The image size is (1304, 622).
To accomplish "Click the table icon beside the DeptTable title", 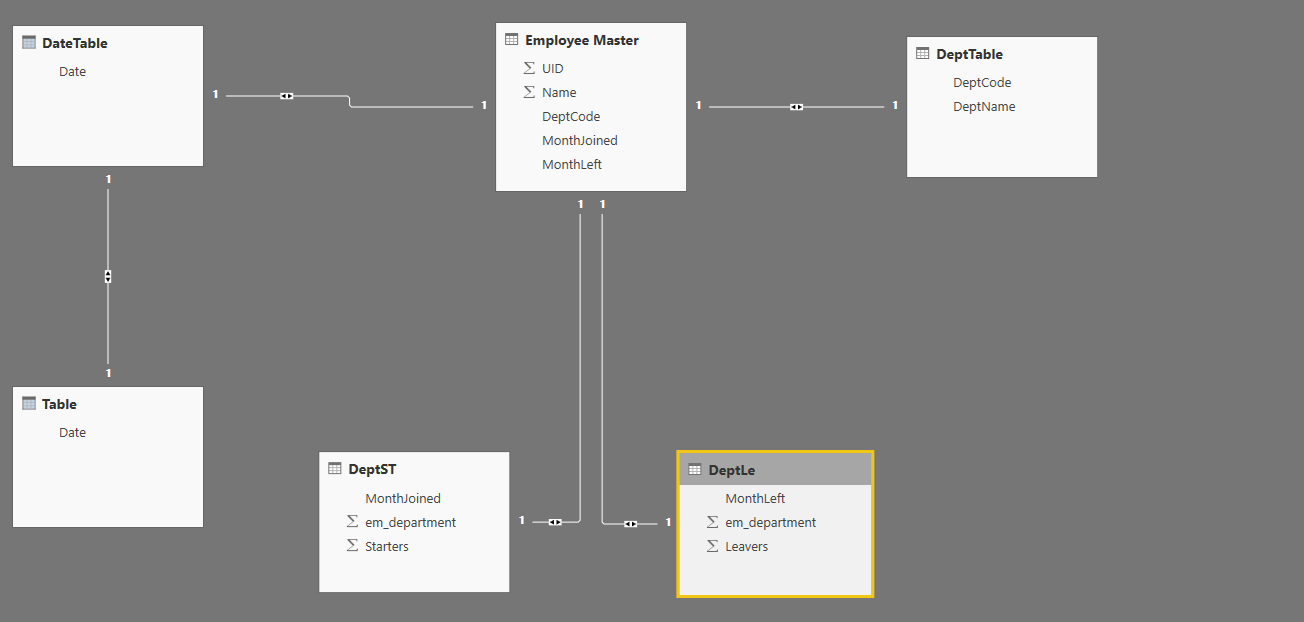I will pyautogui.click(x=923, y=54).
